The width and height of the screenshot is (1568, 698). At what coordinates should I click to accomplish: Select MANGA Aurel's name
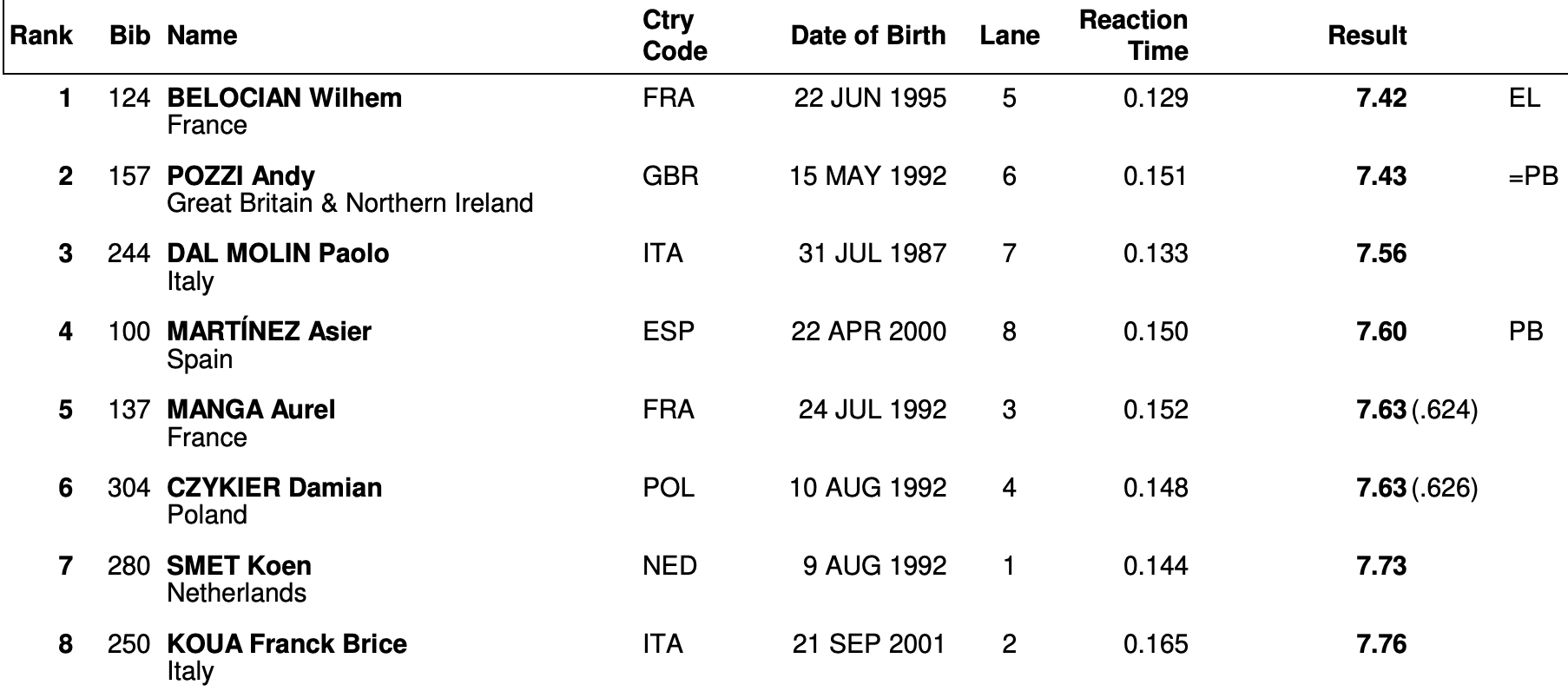click(x=251, y=409)
